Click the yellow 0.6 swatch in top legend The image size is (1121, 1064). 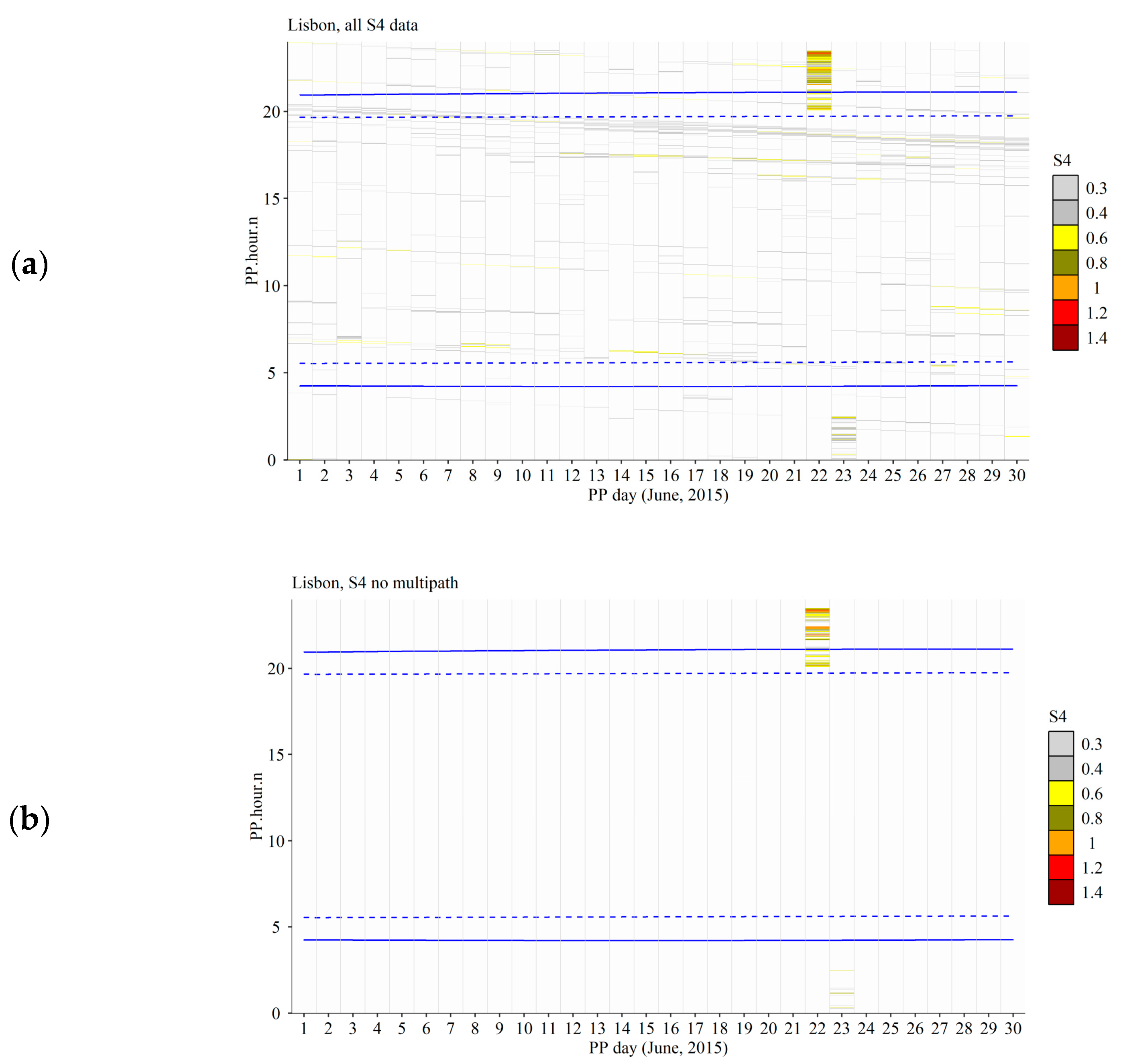coord(1065,238)
